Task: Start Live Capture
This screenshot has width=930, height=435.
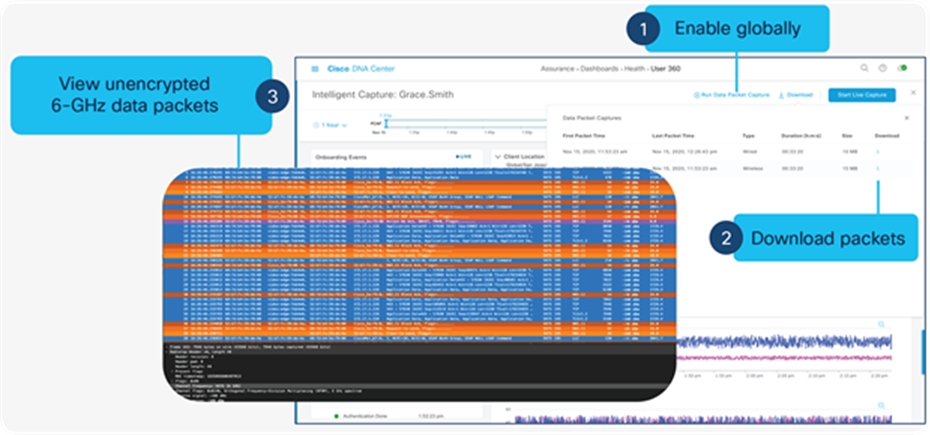Action: [862, 95]
